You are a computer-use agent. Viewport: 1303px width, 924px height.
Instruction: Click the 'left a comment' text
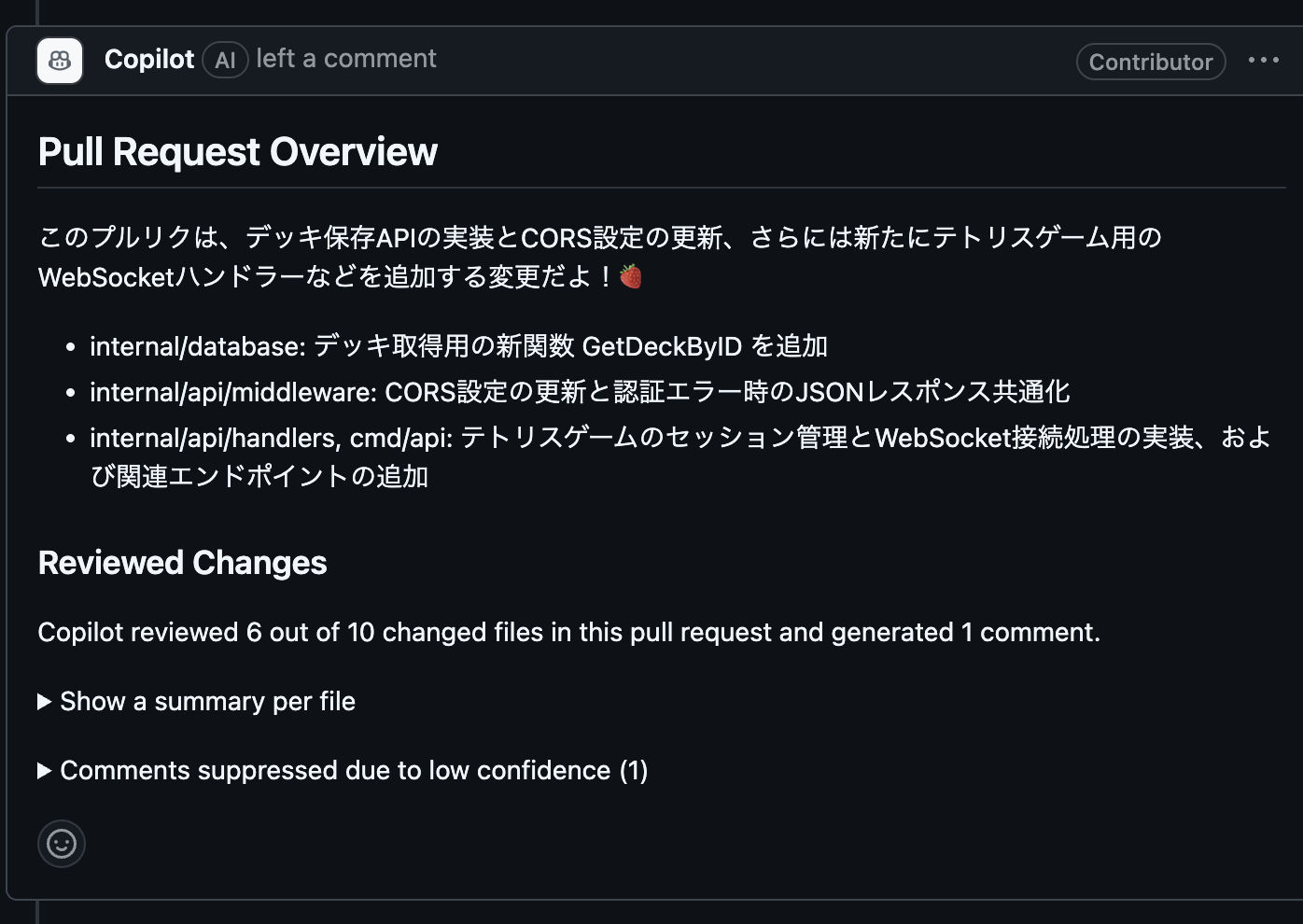[346, 59]
